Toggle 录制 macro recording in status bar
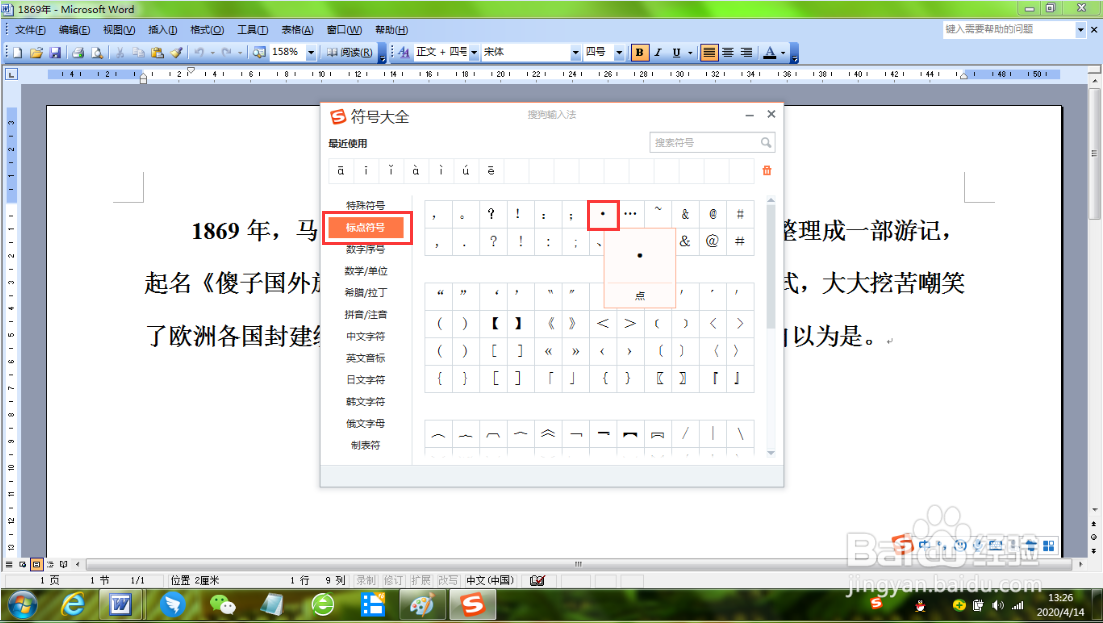Image resolution: width=1103 pixels, height=623 pixels. (x=366, y=580)
